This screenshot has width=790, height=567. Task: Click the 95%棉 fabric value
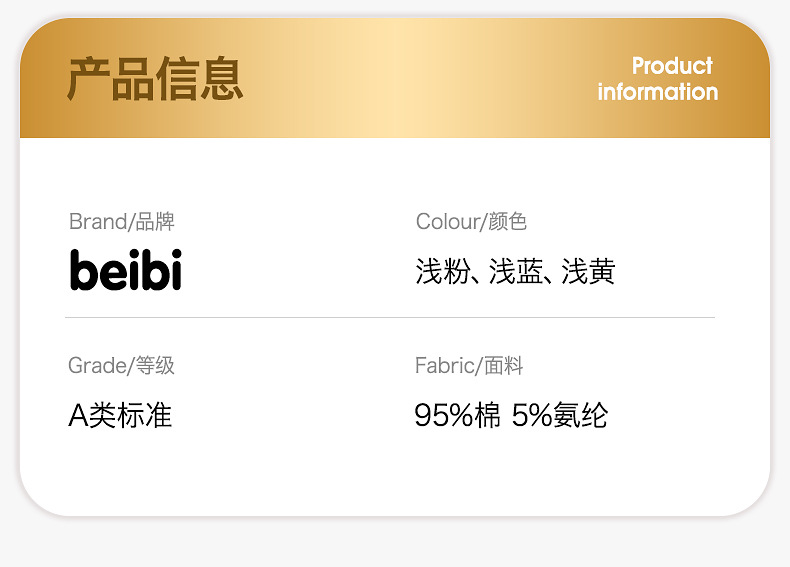(x=457, y=416)
